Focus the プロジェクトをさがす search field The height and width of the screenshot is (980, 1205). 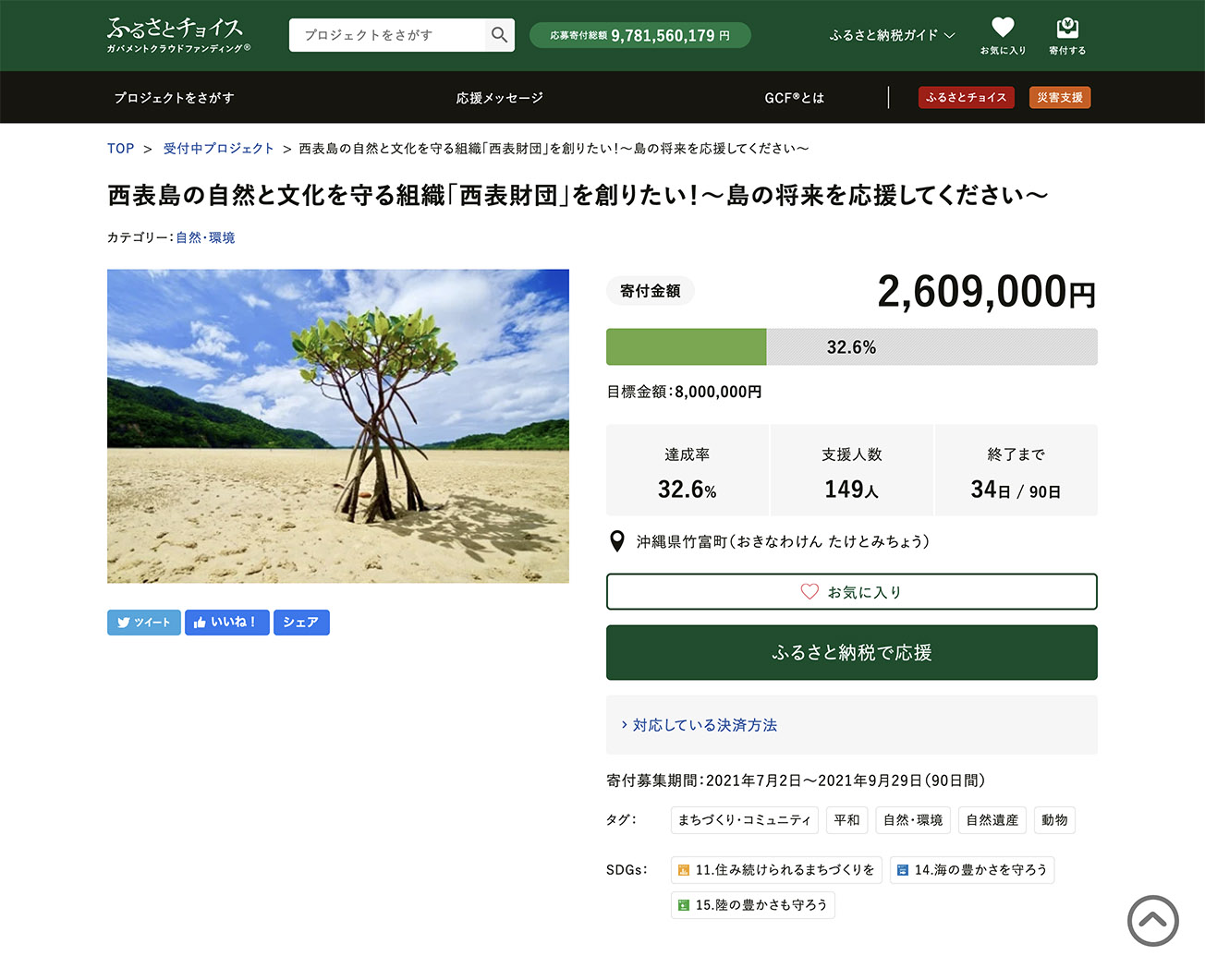click(388, 35)
